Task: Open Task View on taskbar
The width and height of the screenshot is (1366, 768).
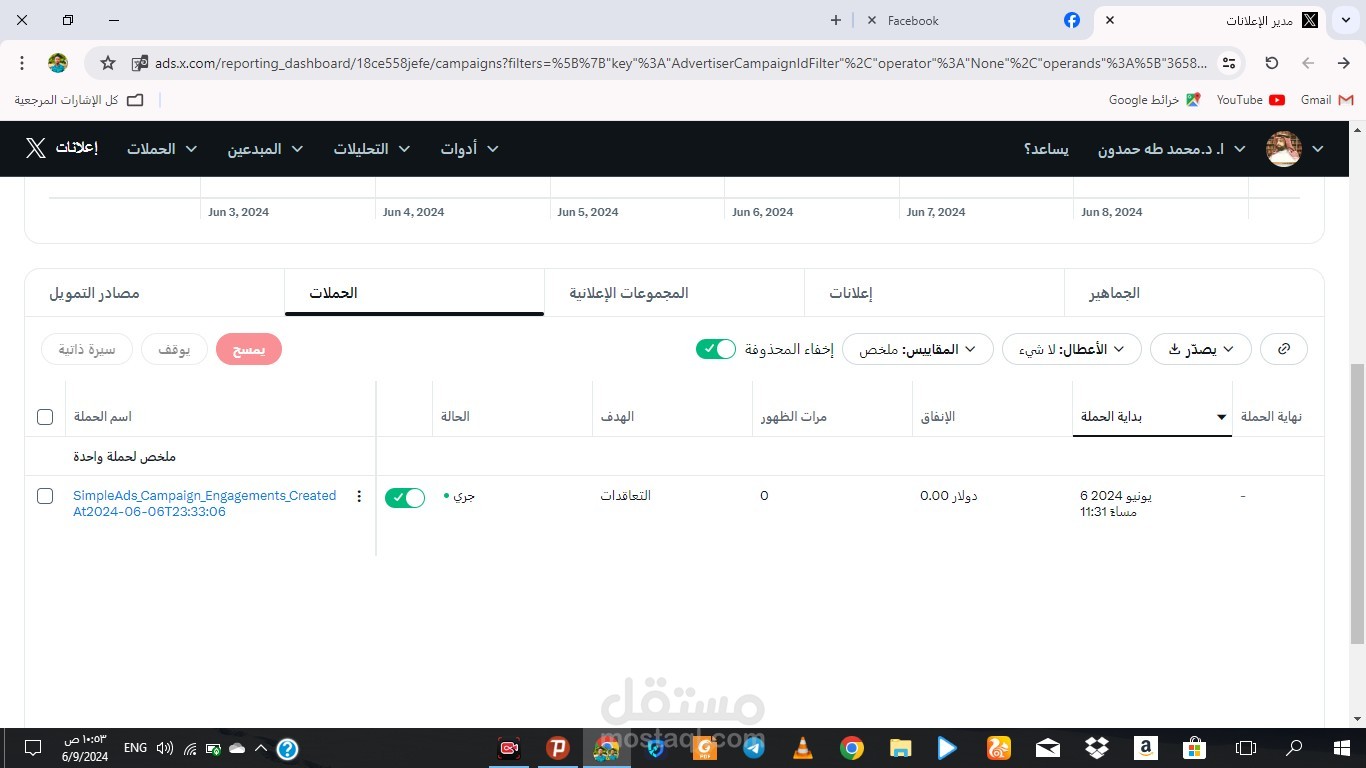Action: pos(1245,748)
